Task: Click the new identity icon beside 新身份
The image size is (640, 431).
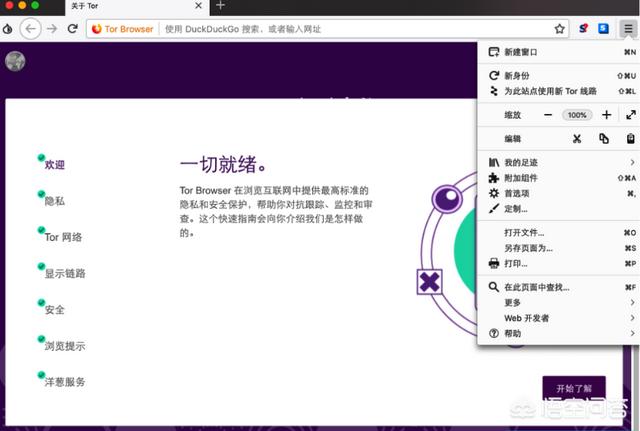Action: pyautogui.click(x=494, y=76)
